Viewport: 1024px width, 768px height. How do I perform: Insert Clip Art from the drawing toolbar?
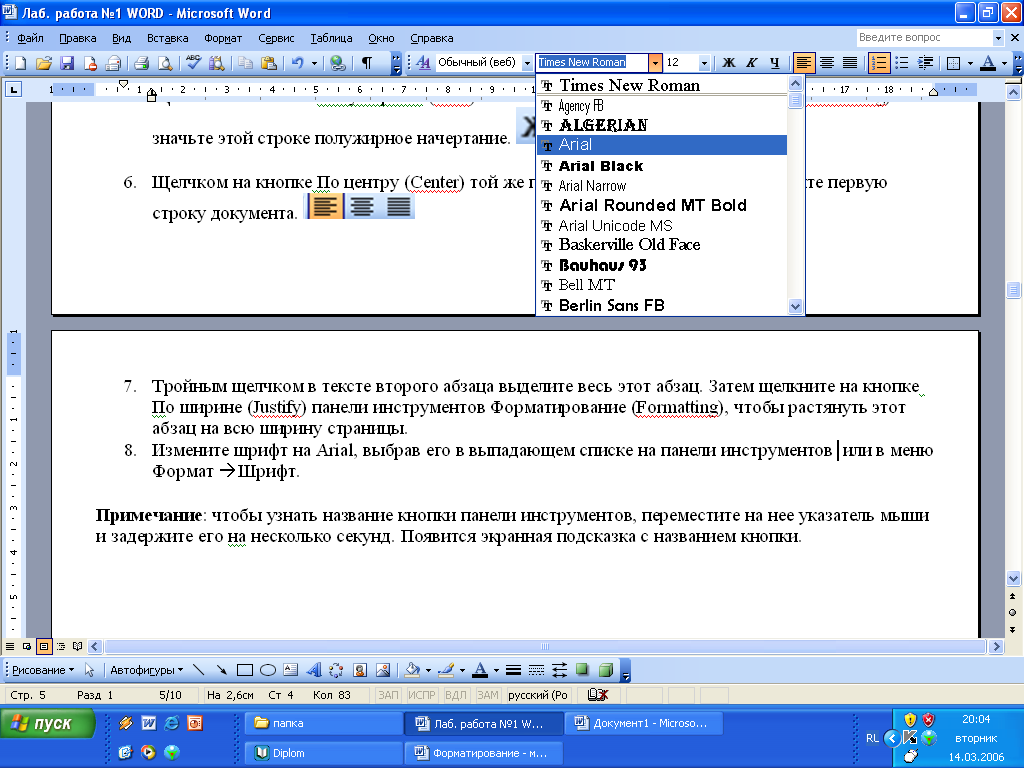point(360,670)
